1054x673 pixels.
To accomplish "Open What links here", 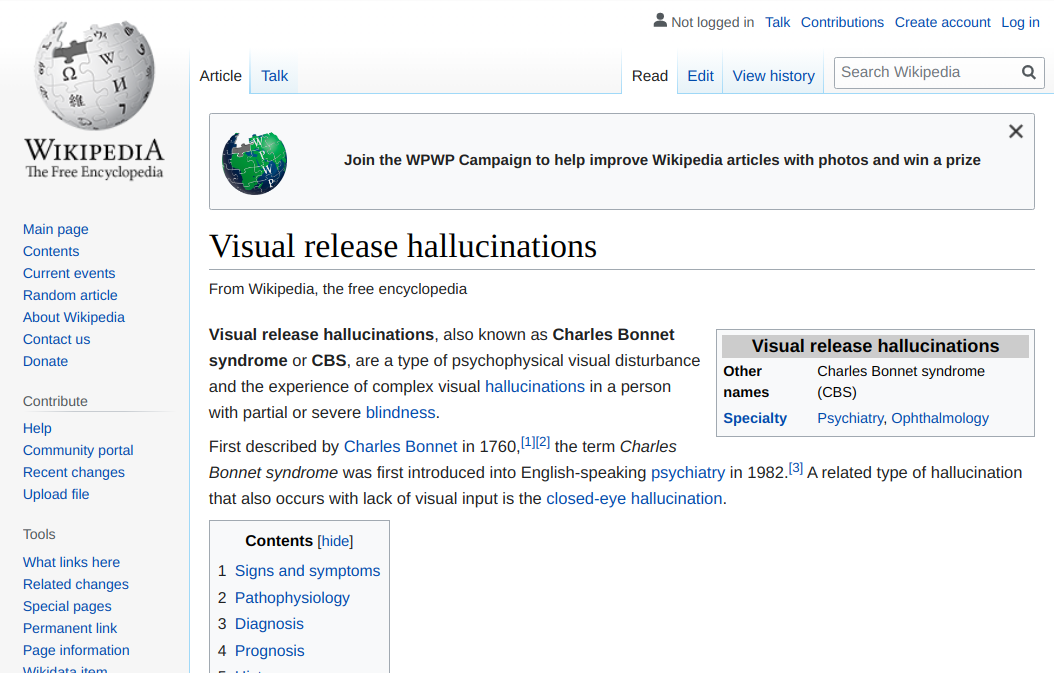I will coord(71,562).
